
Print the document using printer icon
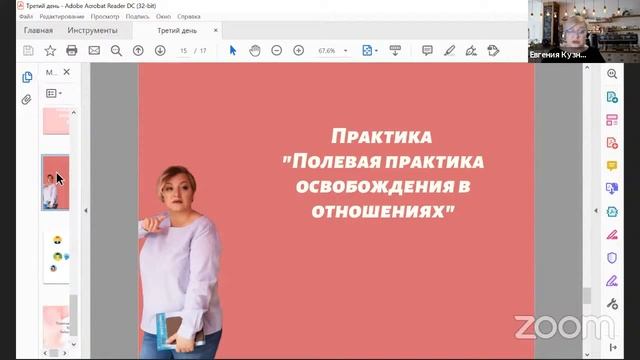coord(72,51)
